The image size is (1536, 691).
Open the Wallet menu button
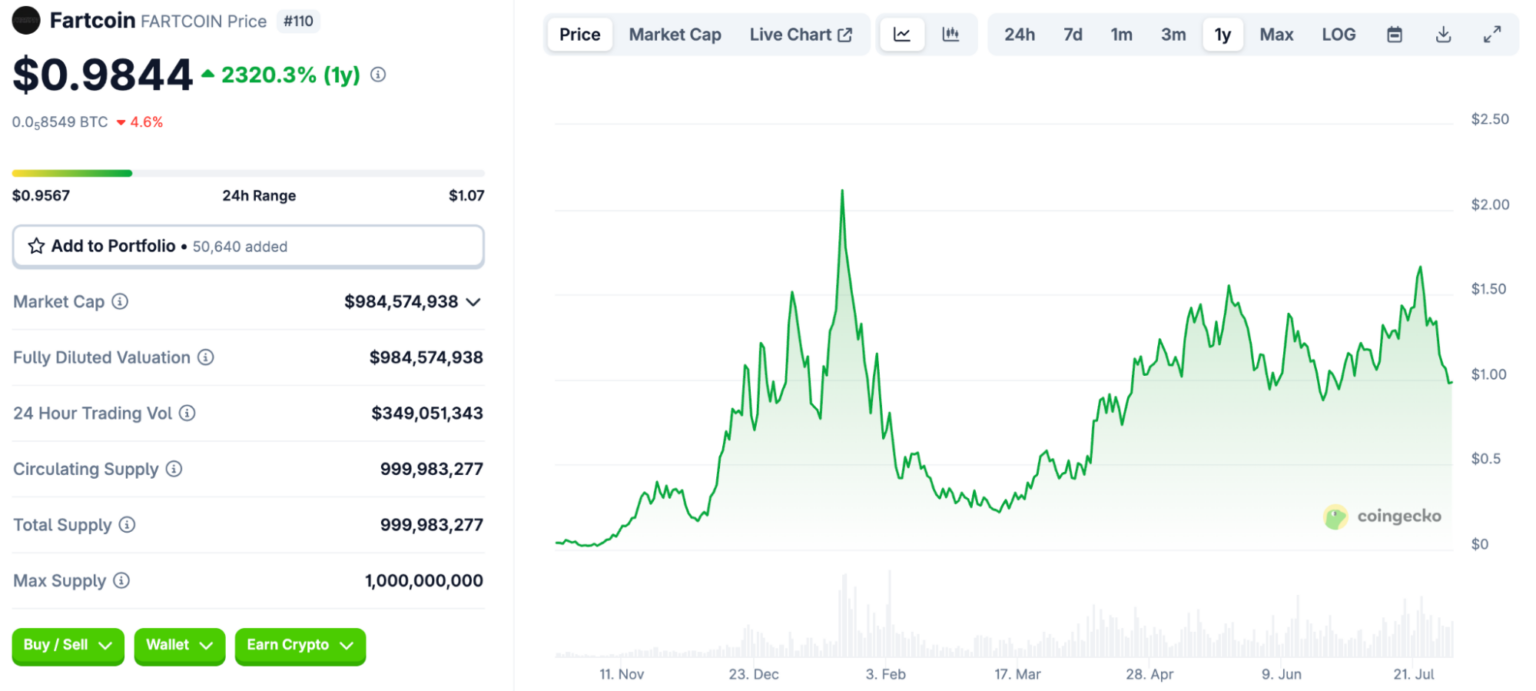pyautogui.click(x=179, y=646)
